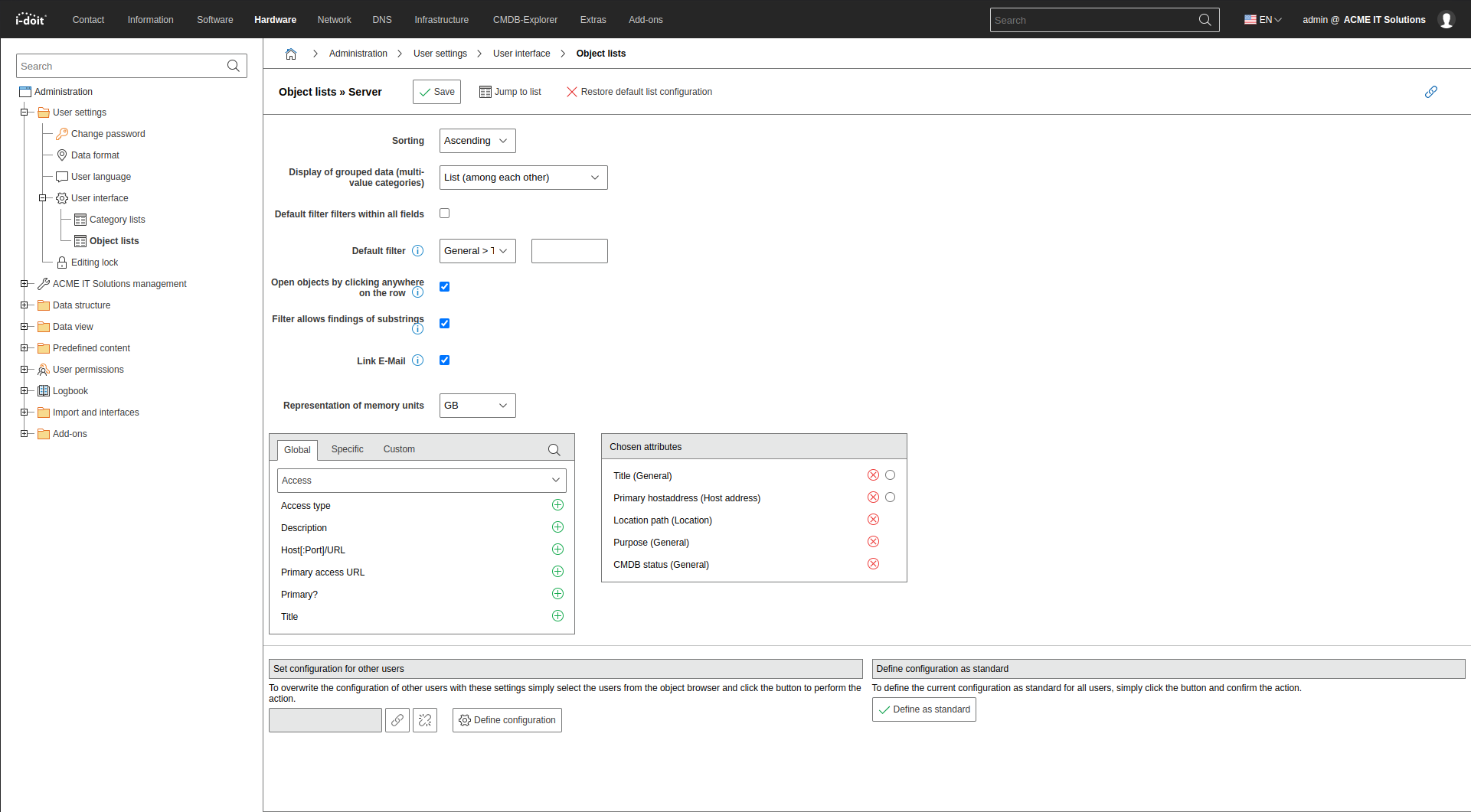1471x812 pixels.
Task: Click the Save button
Action: click(x=436, y=92)
